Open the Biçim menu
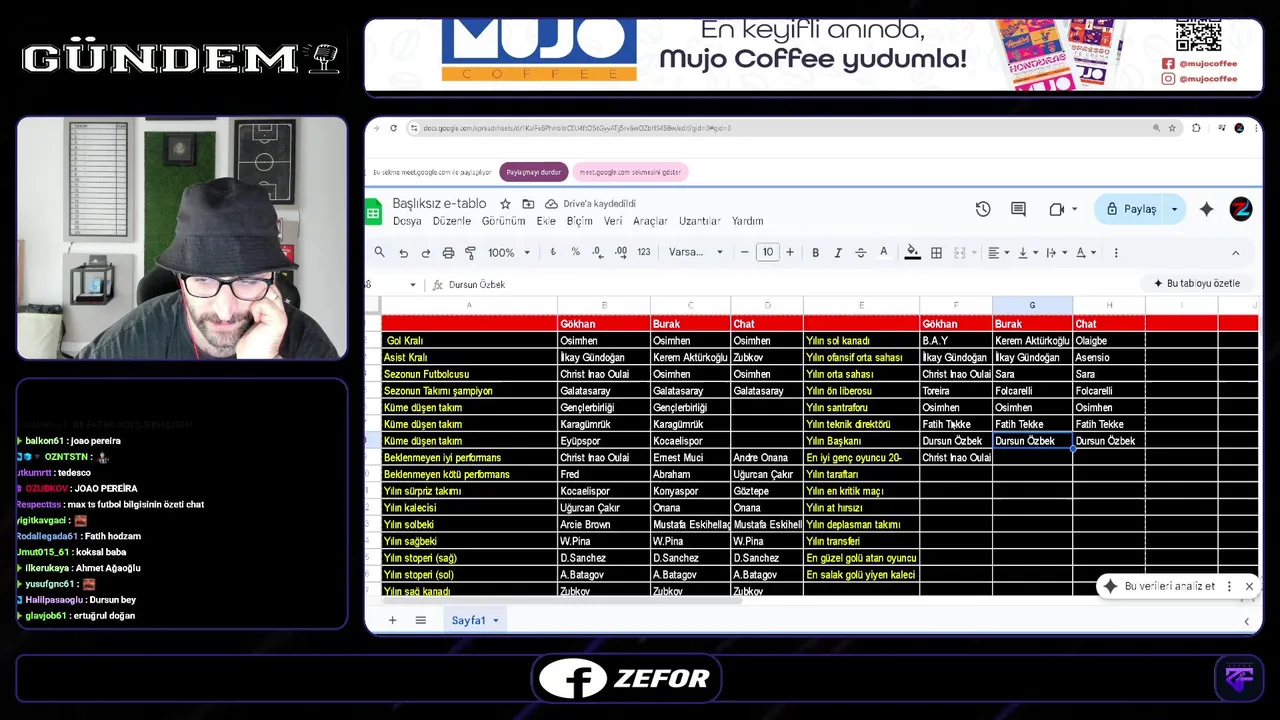Image resolution: width=1280 pixels, height=720 pixels. [x=580, y=221]
